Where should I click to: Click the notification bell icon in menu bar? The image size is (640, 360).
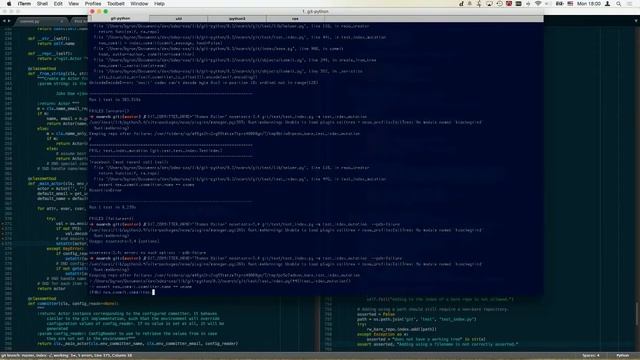point(470,4)
